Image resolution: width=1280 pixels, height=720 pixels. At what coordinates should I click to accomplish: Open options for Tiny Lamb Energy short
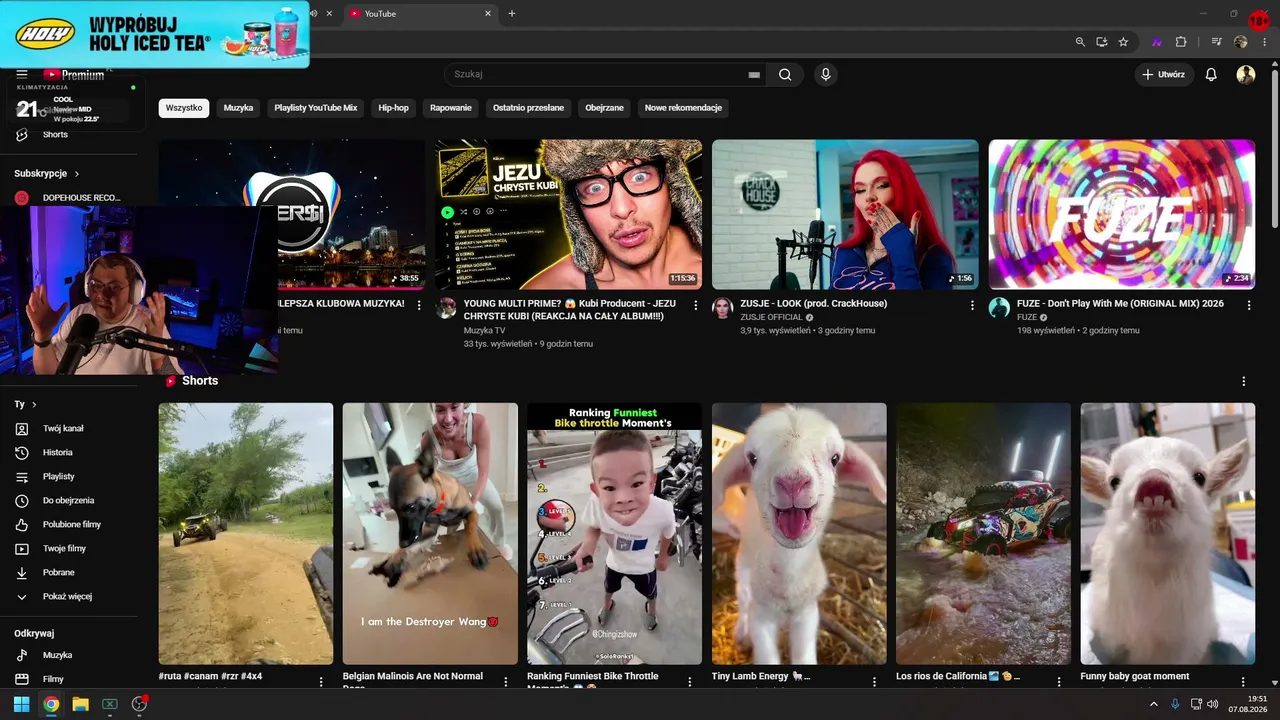(x=875, y=681)
